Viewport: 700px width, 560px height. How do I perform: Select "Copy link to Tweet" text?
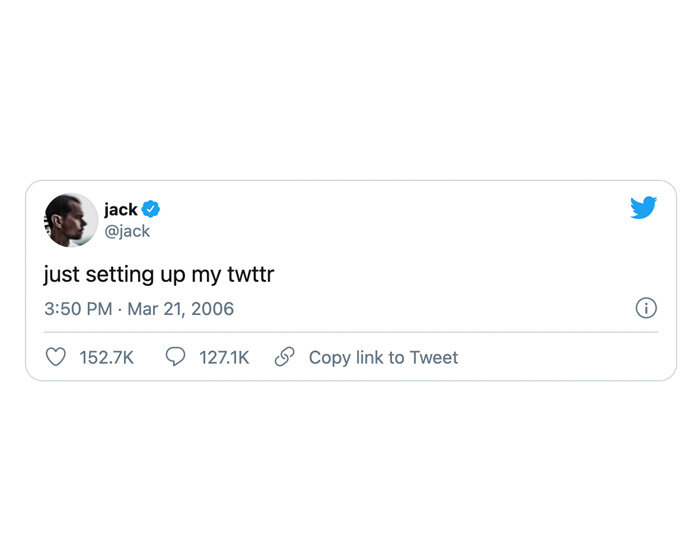(x=383, y=357)
